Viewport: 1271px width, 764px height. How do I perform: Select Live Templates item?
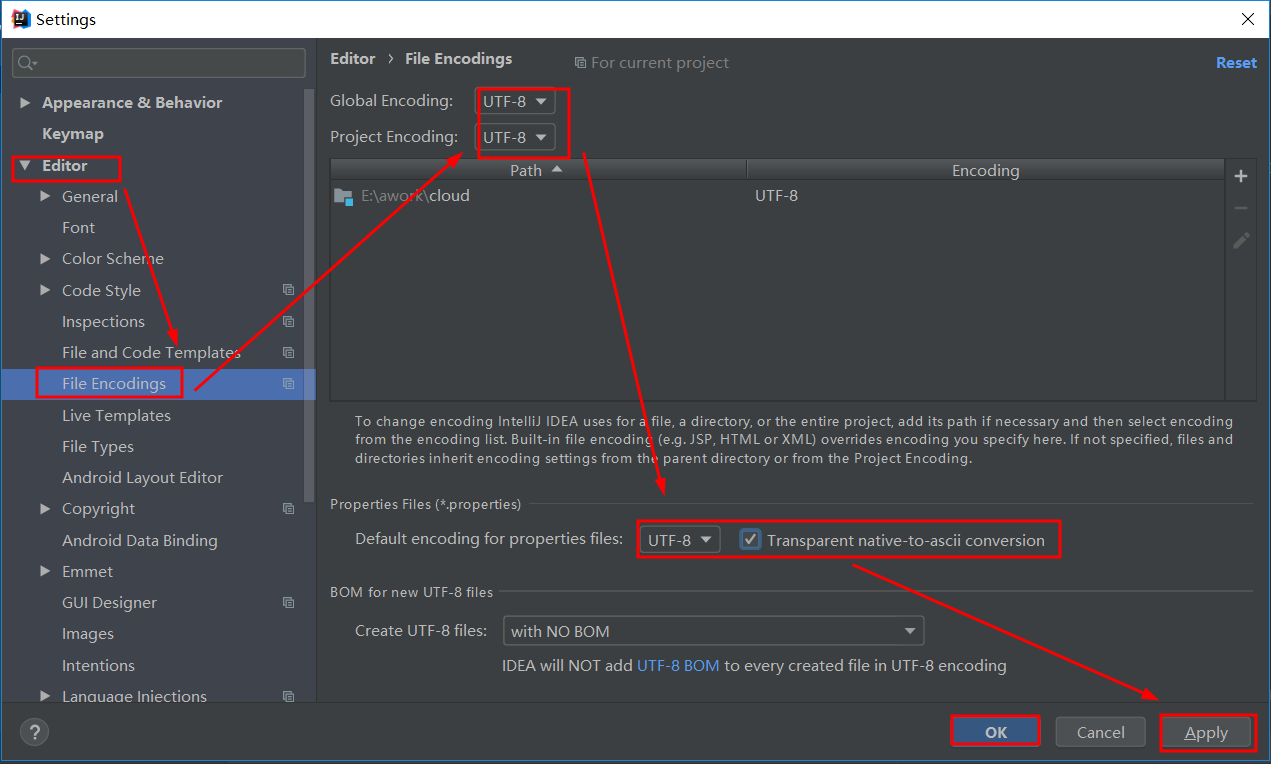116,415
